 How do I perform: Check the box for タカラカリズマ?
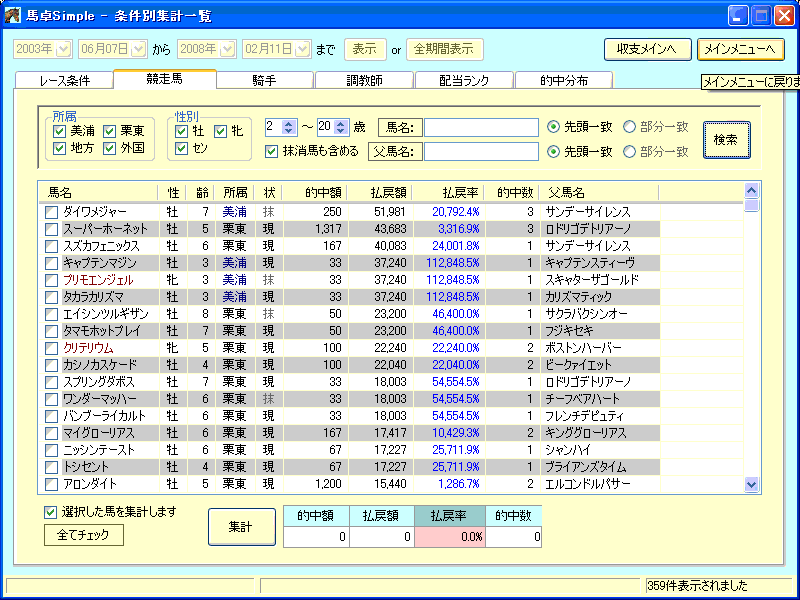coord(52,297)
